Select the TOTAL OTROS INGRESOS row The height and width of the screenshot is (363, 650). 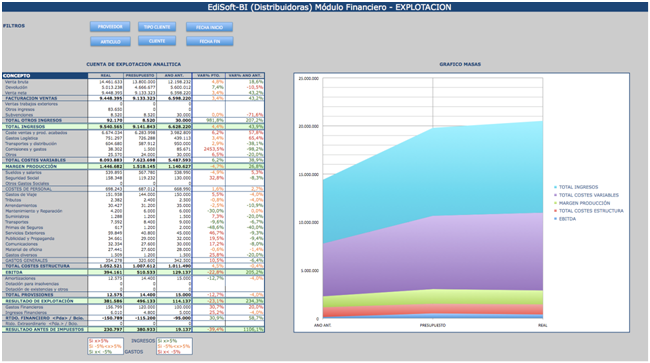tap(133, 120)
